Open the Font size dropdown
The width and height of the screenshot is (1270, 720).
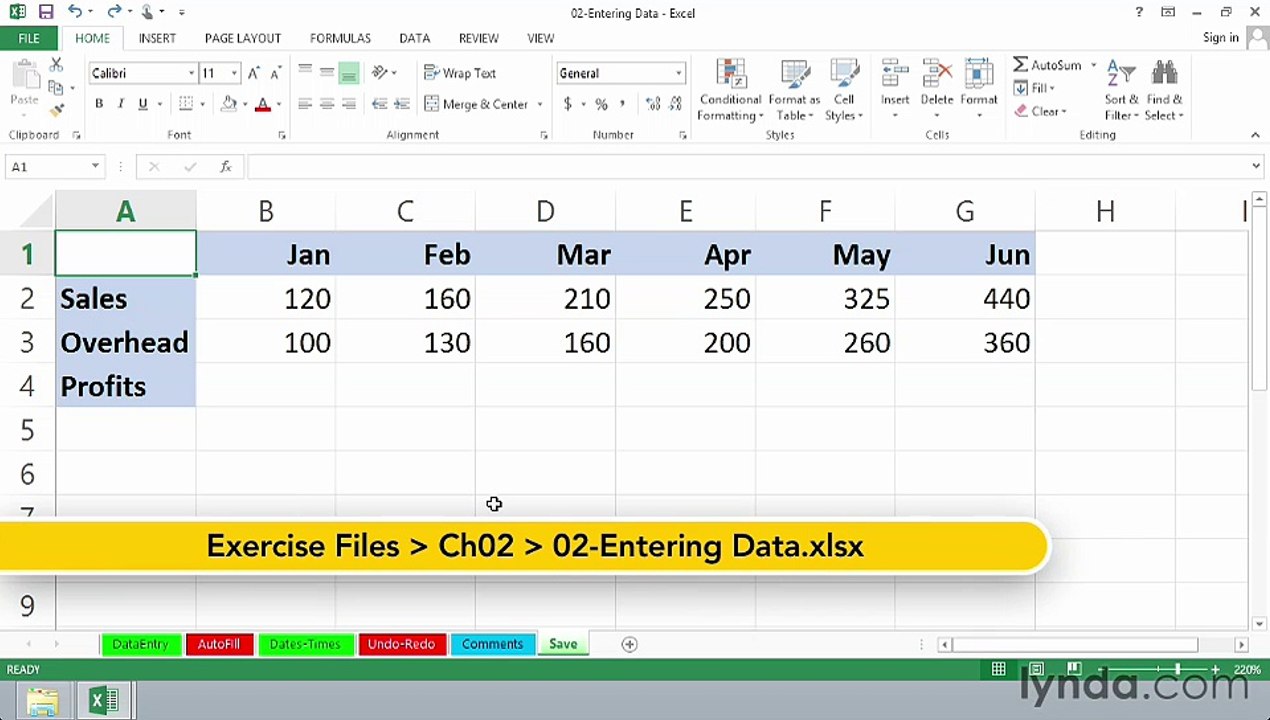point(234,73)
